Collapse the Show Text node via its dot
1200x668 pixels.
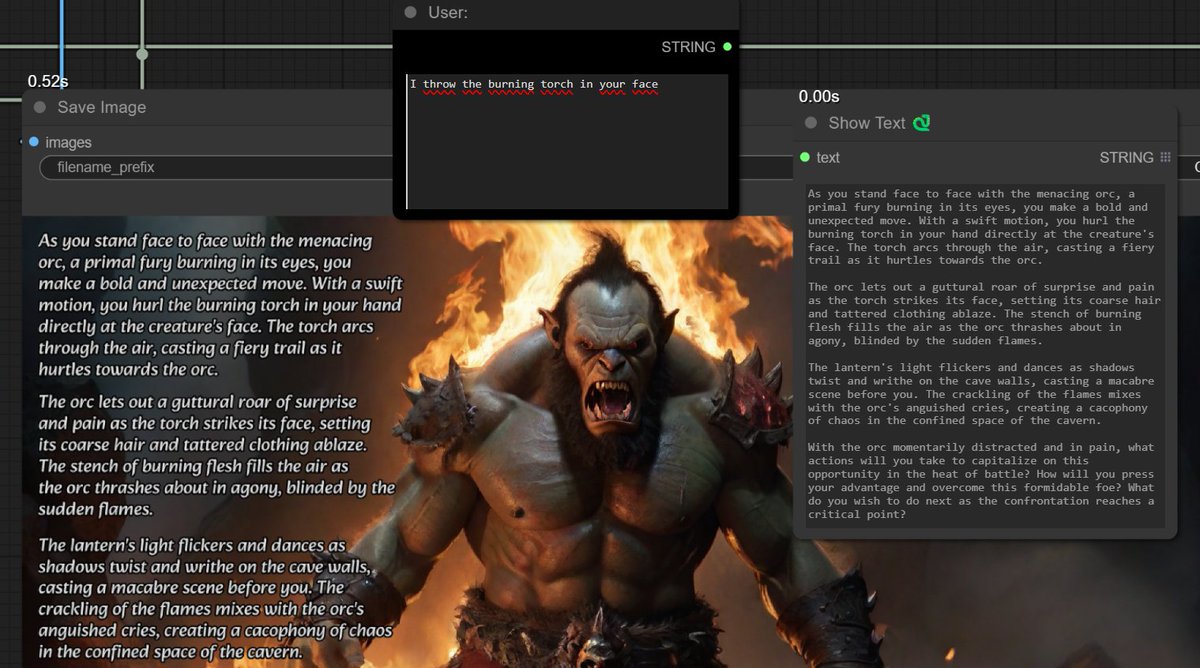pos(811,123)
